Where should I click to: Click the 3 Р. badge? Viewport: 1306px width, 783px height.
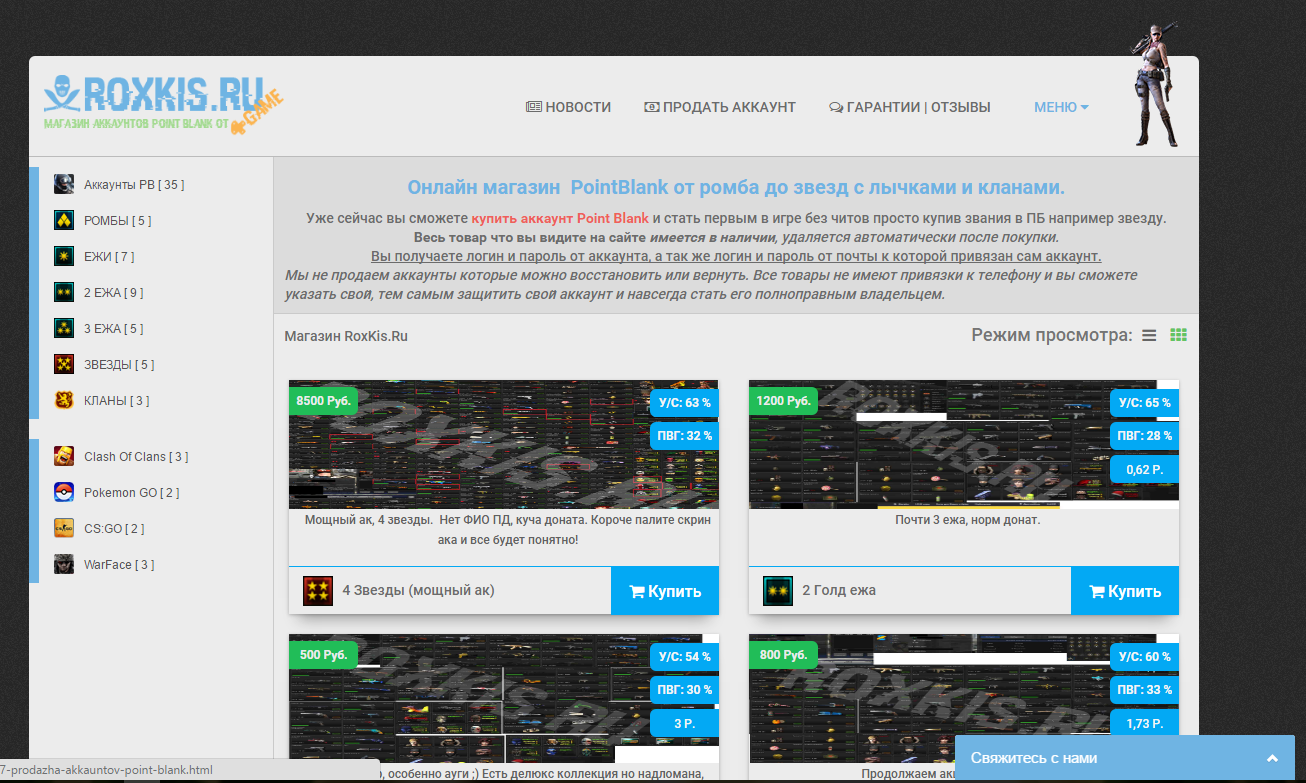point(684,723)
